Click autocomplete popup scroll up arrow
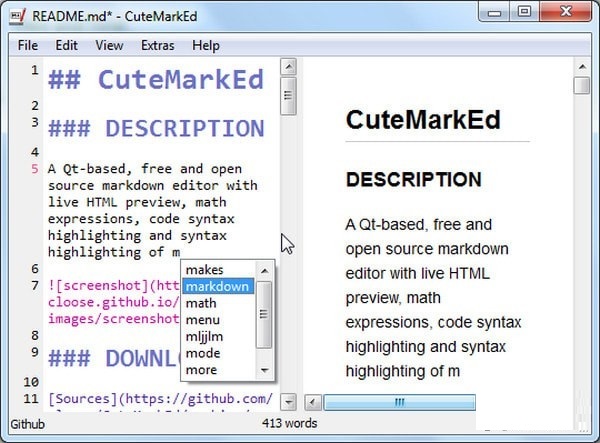The image size is (600, 443). [x=264, y=271]
